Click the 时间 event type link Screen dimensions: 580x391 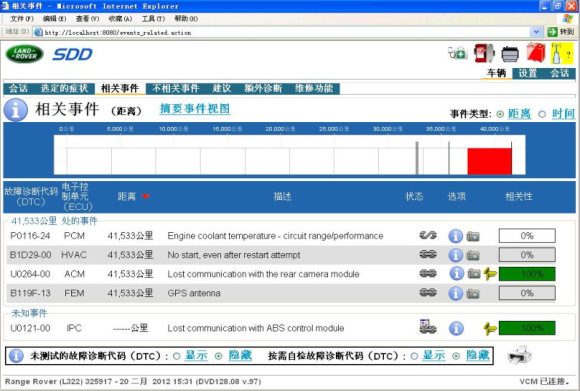click(x=563, y=114)
